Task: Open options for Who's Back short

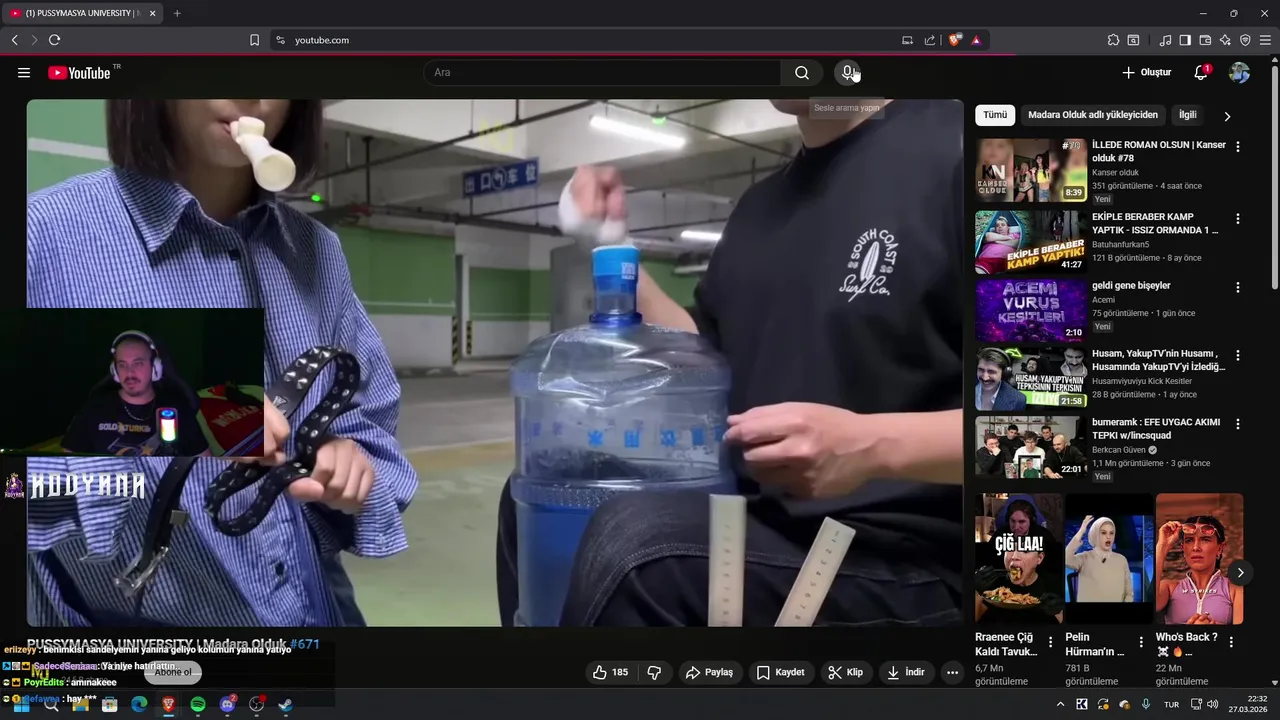Action: pos(1231,642)
